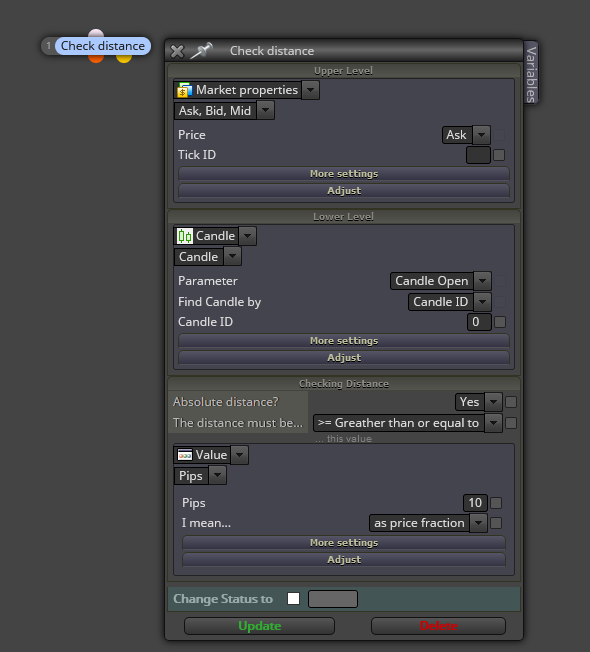Click the Lower Level Adjust button

tap(344, 358)
